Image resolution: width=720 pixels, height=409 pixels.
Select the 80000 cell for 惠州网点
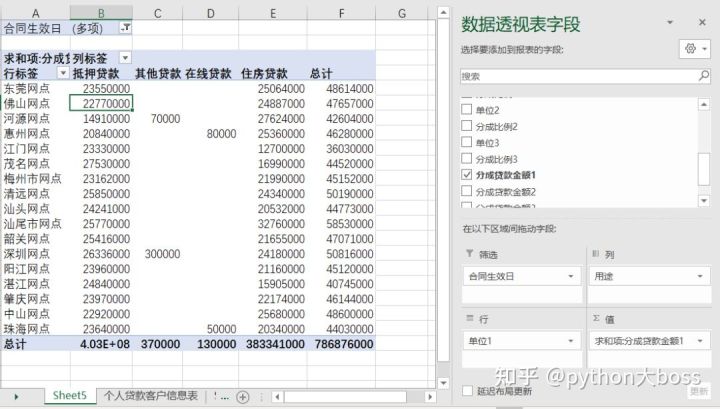(210, 134)
